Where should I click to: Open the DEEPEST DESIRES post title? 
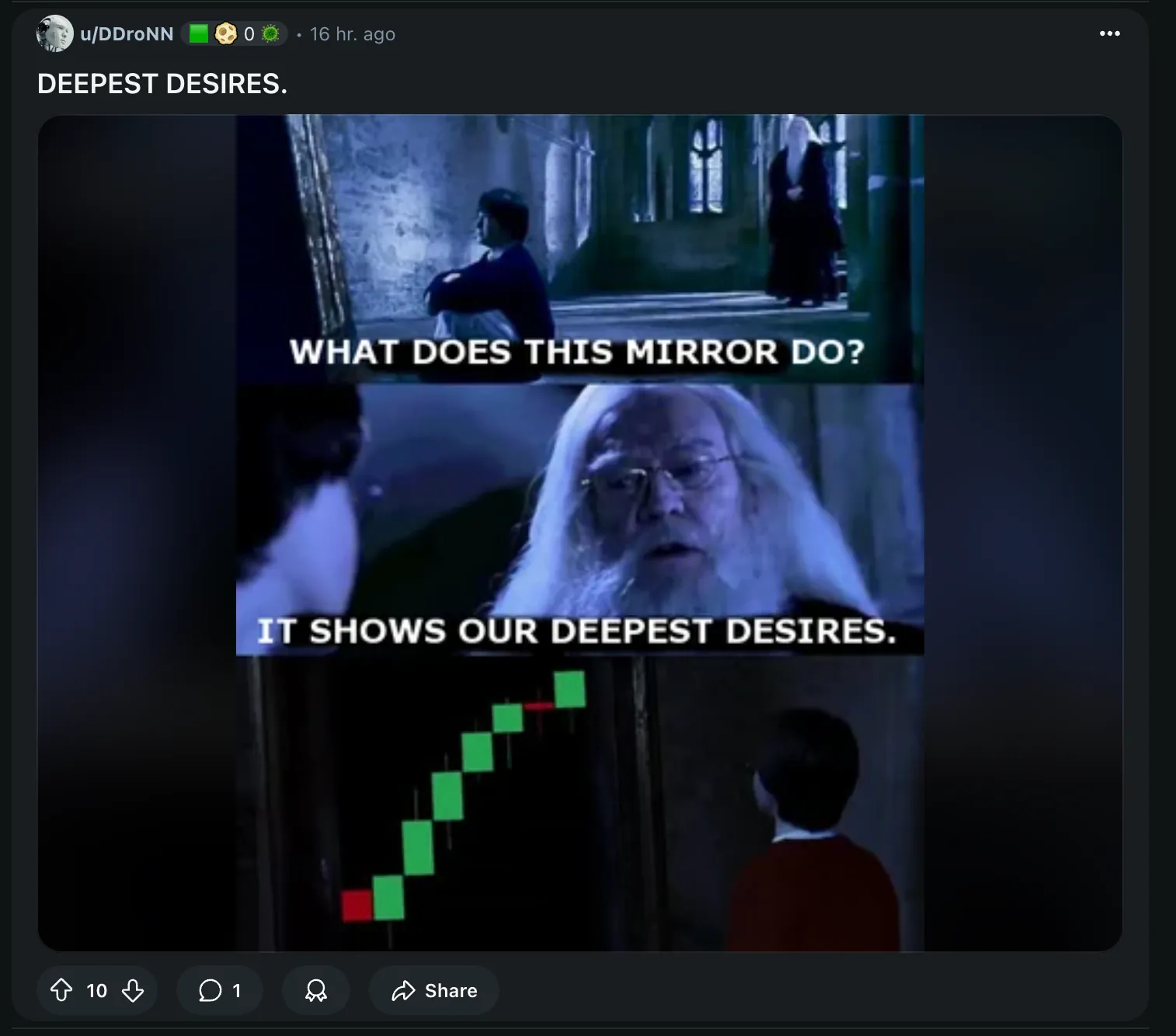pos(162,84)
